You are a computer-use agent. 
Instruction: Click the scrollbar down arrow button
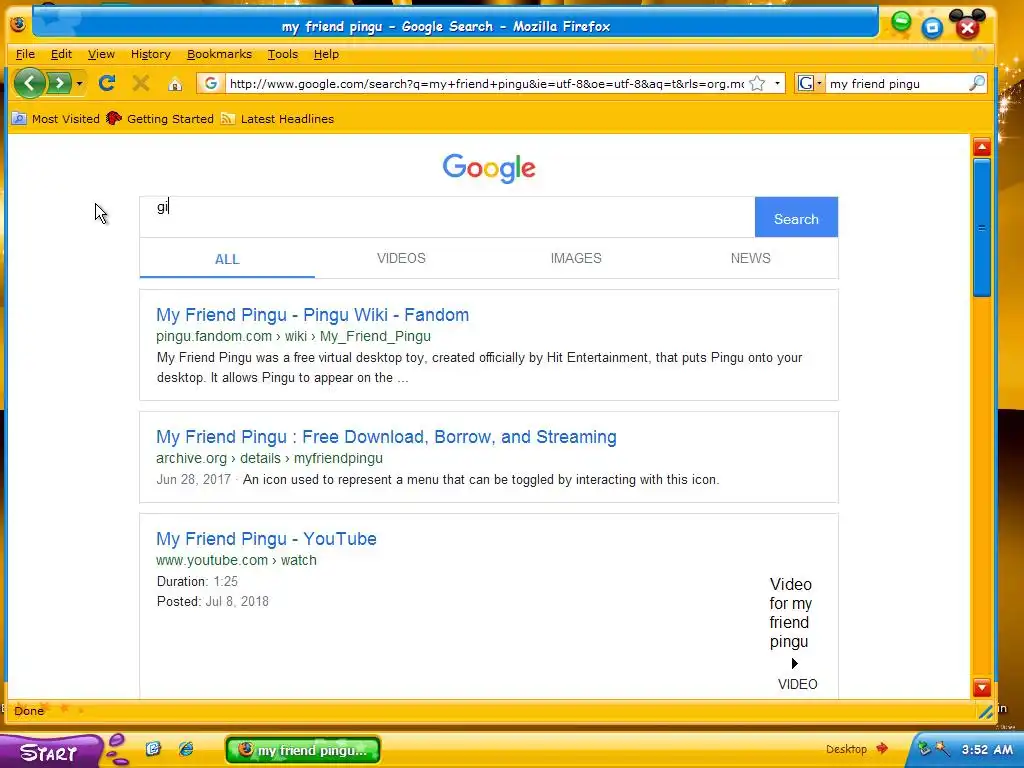pos(982,688)
